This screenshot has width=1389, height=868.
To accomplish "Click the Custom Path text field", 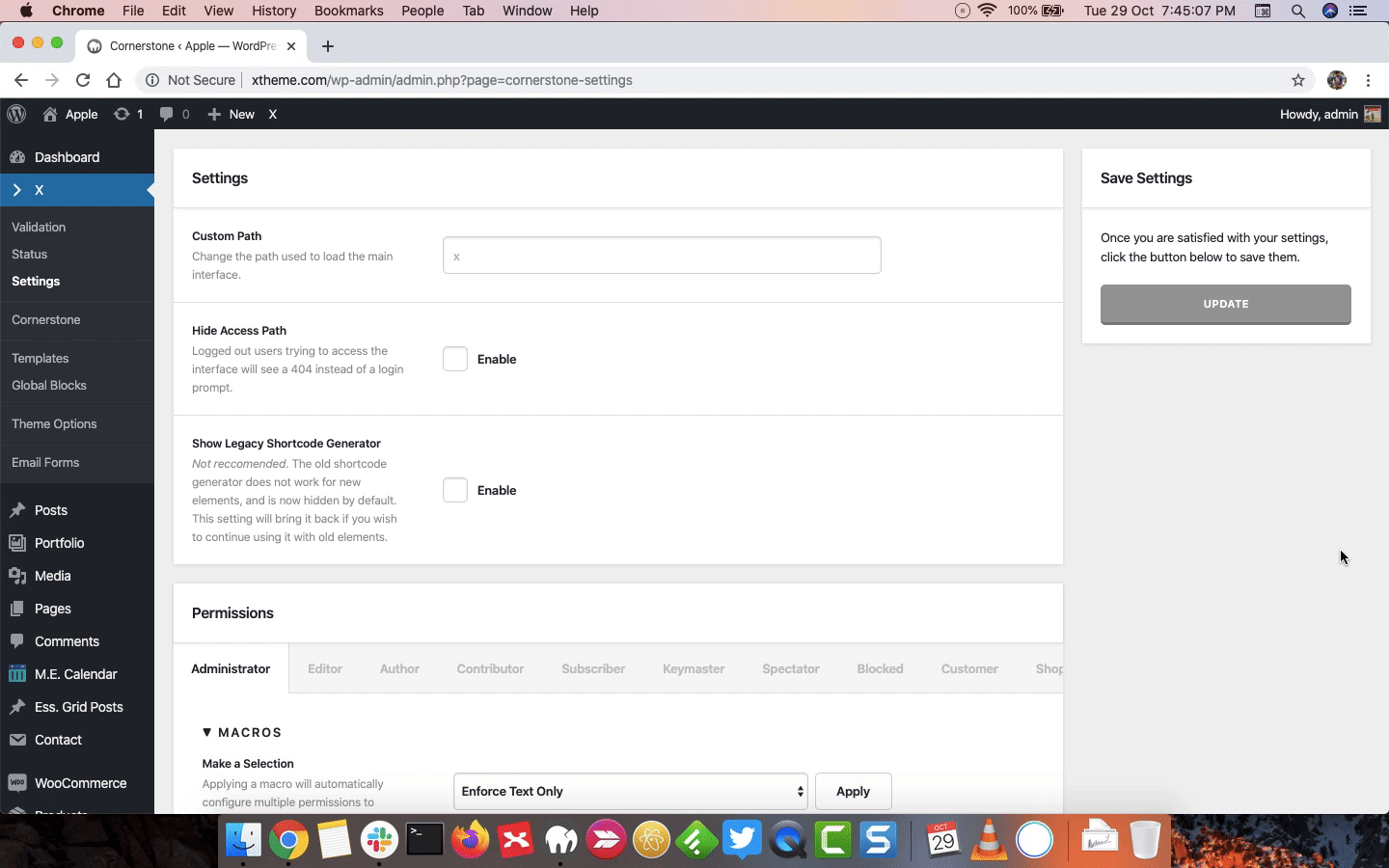I will [x=662, y=255].
